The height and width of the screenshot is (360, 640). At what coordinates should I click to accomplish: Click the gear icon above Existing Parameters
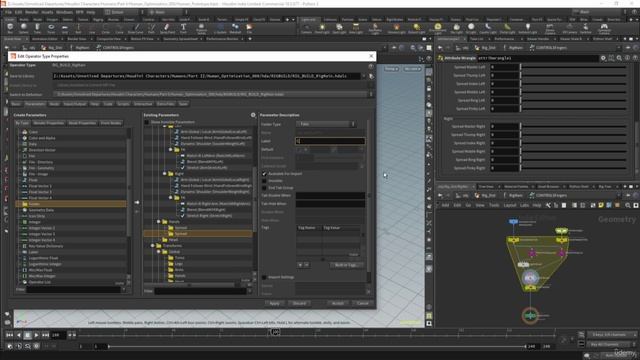(253, 116)
